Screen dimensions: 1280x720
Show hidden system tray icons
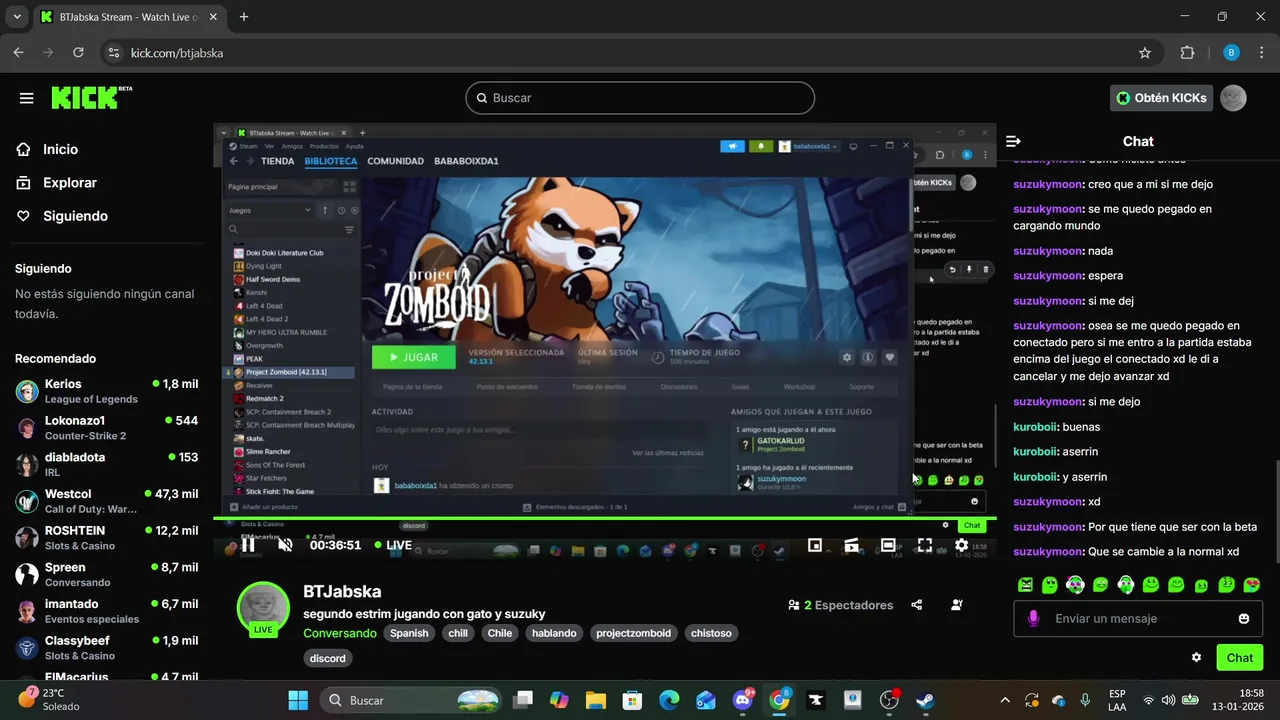click(1005, 700)
